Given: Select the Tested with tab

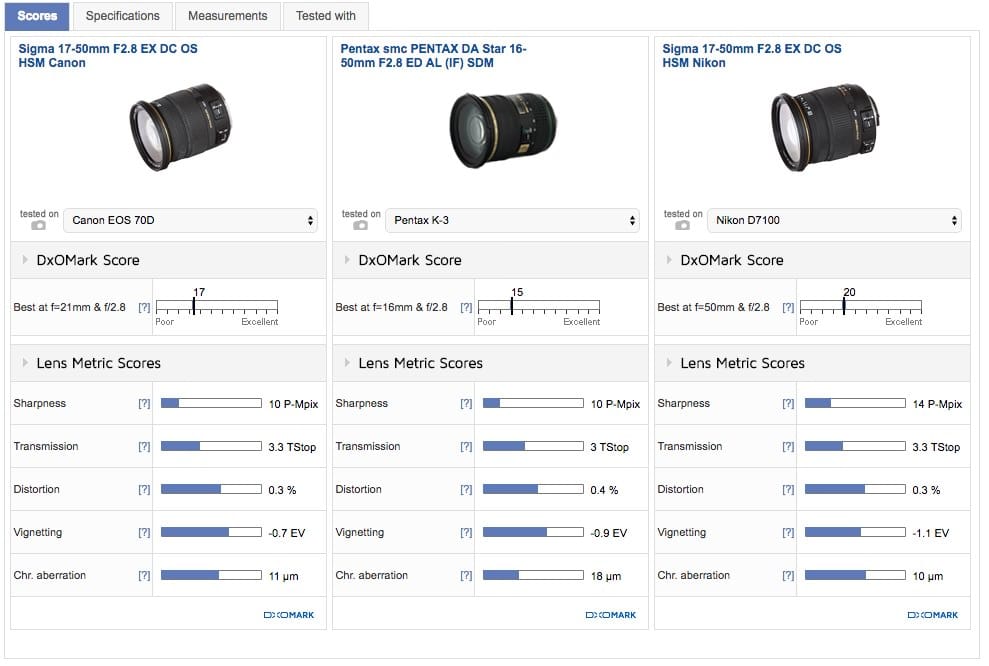Looking at the screenshot, I should 326,16.
